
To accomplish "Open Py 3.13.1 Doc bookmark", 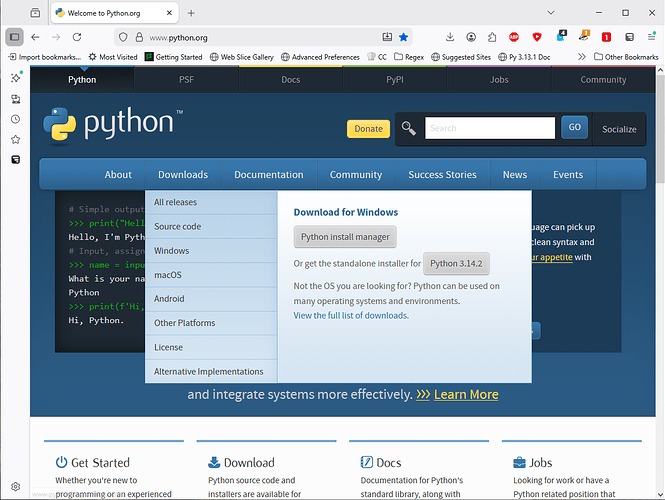I will (524, 57).
